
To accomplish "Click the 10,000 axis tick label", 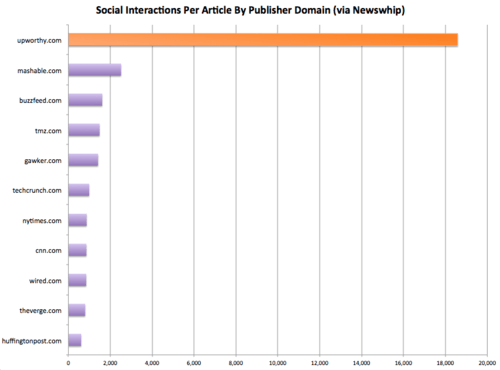I will [x=278, y=363].
